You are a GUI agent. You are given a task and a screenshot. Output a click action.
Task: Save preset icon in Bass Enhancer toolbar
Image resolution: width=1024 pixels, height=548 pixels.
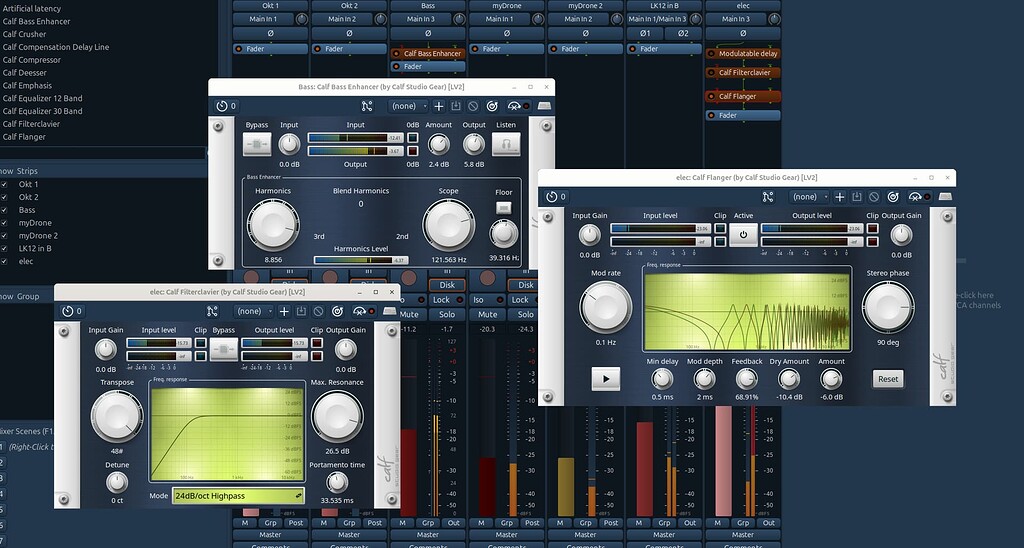[x=456, y=106]
